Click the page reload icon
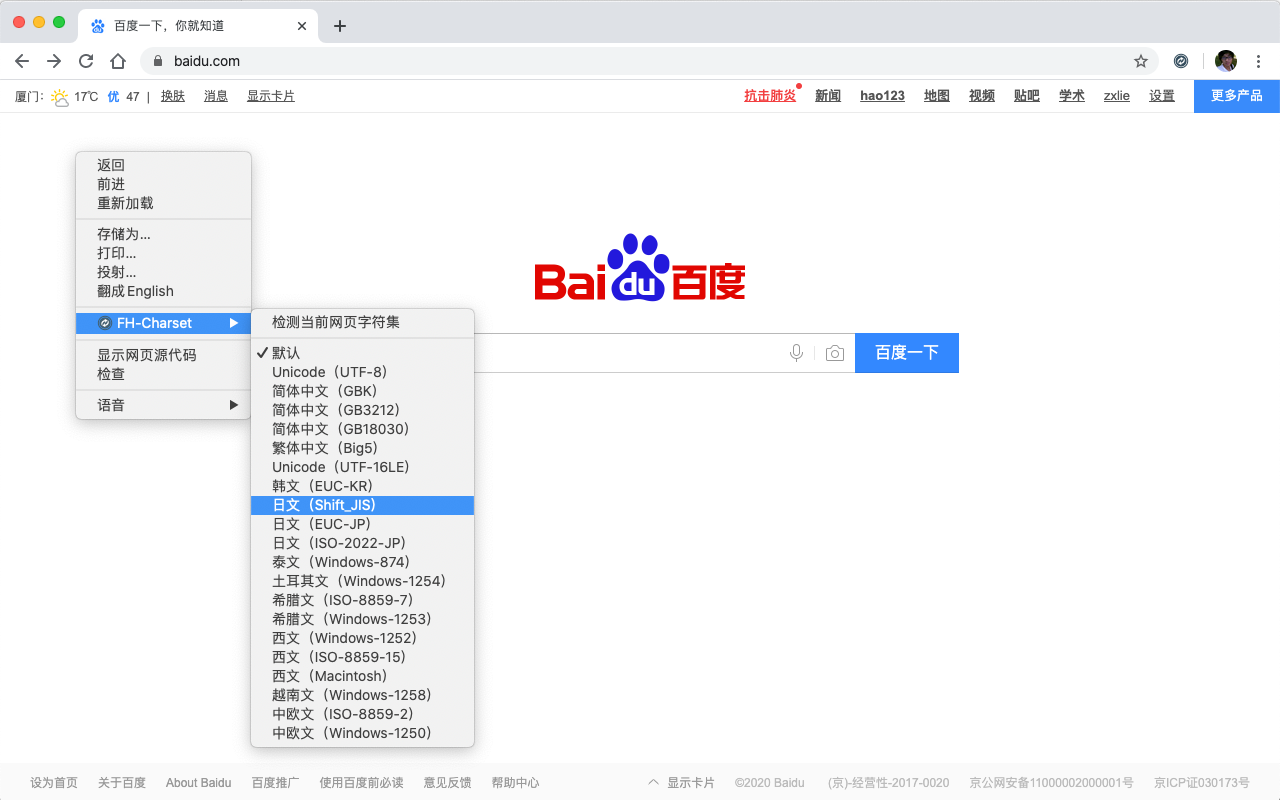 pos(86,61)
